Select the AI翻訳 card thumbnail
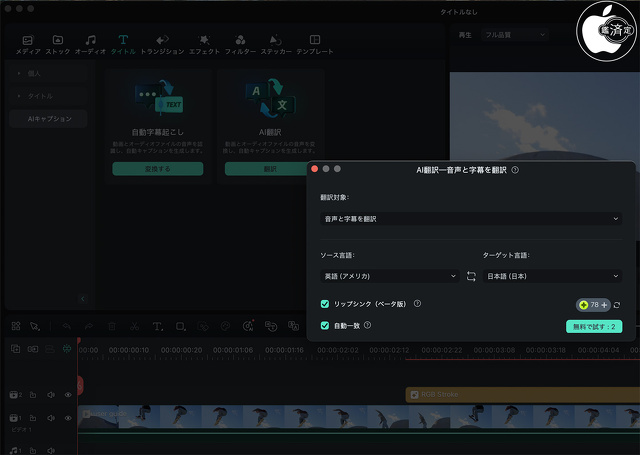This screenshot has height=455, width=640. tap(270, 98)
